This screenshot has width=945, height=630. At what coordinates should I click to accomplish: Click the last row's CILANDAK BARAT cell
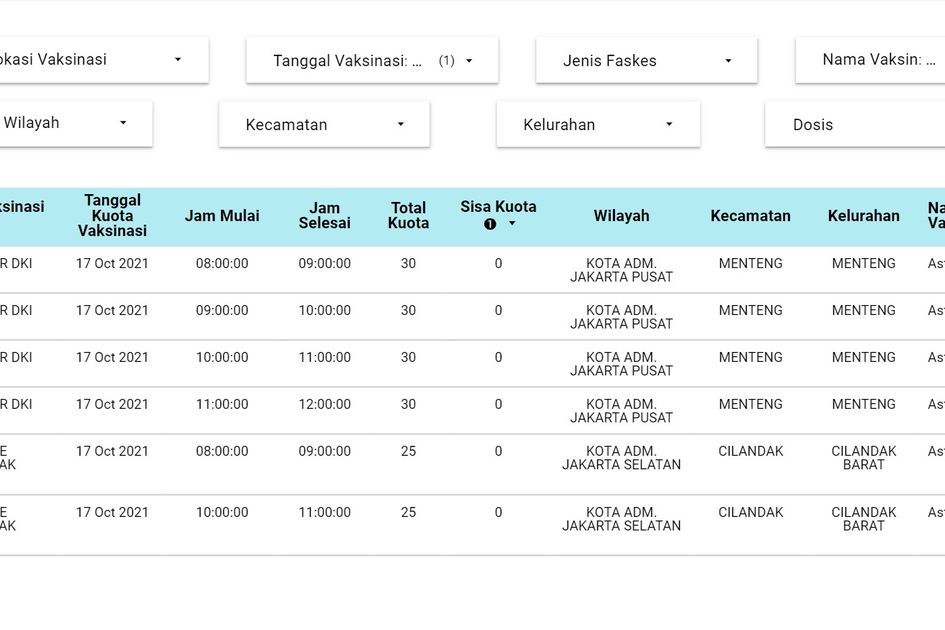point(863,519)
